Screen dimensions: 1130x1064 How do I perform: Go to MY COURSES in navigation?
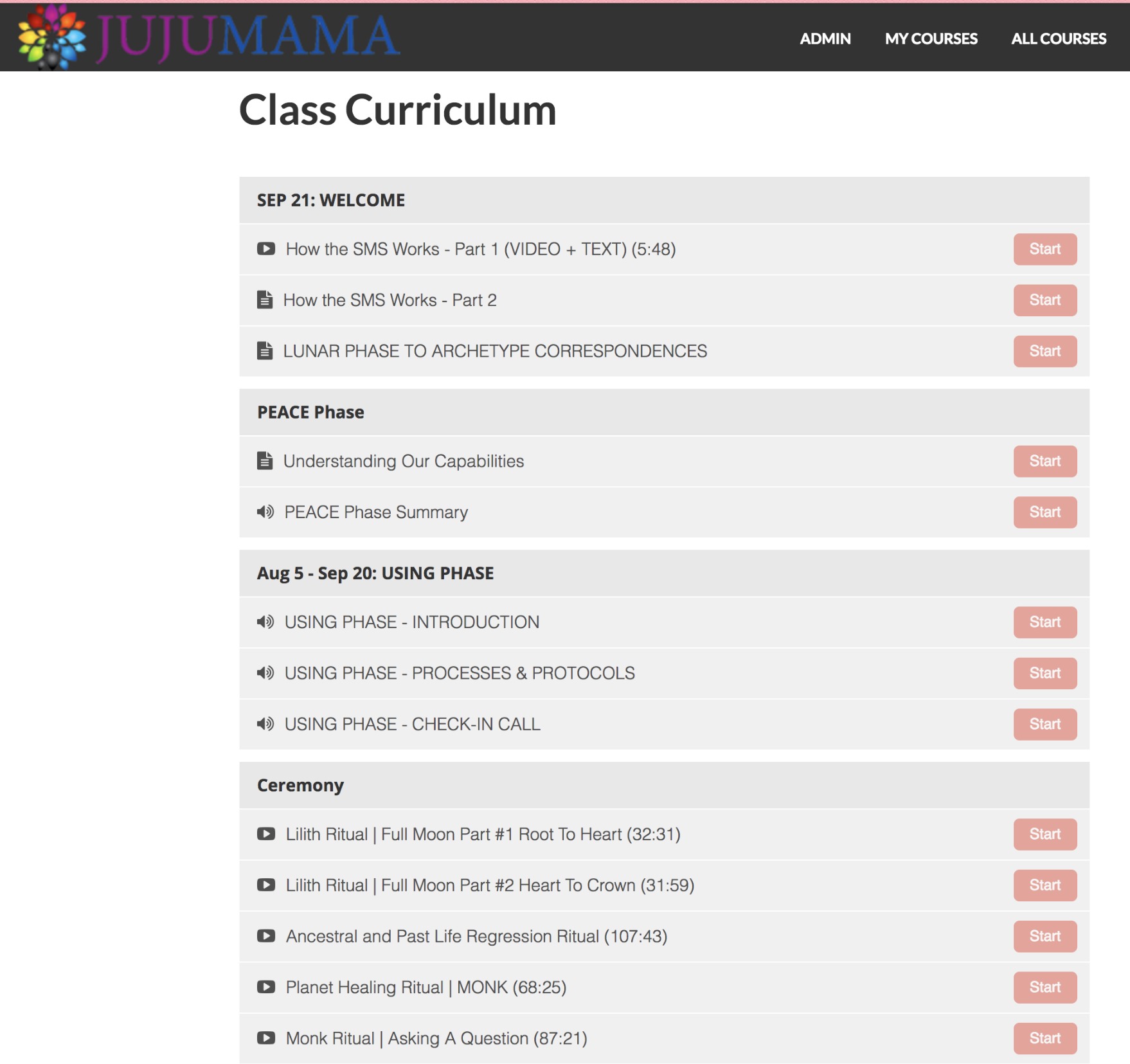tap(931, 39)
